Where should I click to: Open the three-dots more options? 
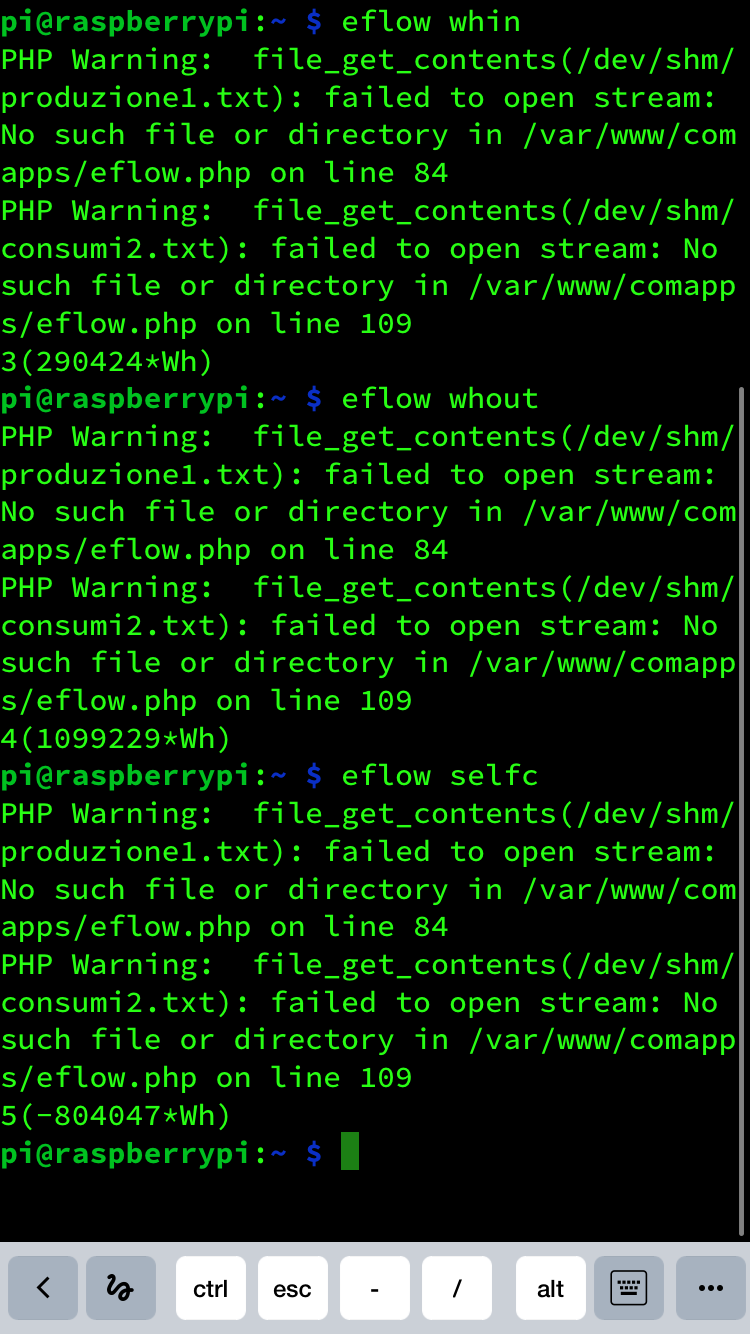point(711,1289)
